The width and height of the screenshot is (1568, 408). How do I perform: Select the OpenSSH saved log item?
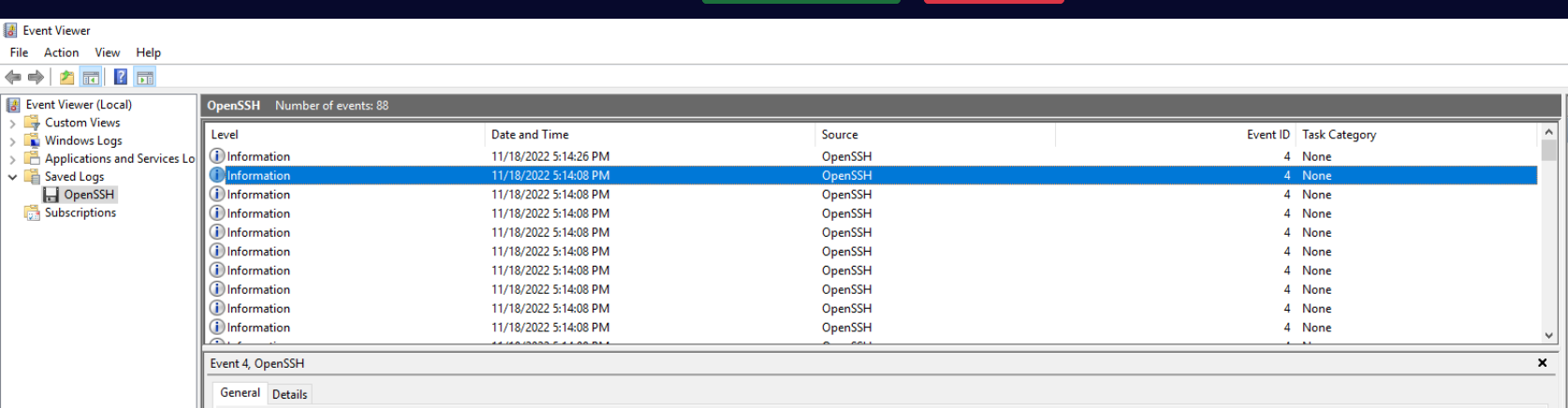pos(88,195)
